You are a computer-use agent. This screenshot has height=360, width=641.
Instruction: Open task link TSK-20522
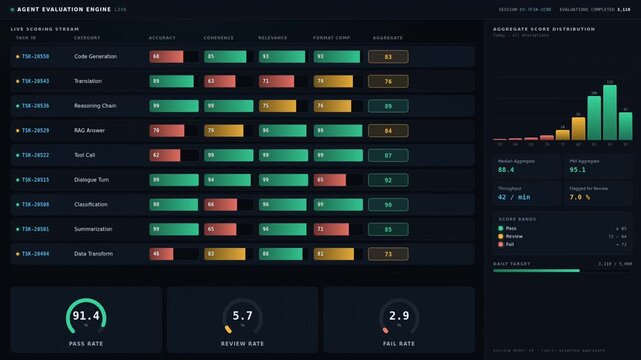pos(36,155)
